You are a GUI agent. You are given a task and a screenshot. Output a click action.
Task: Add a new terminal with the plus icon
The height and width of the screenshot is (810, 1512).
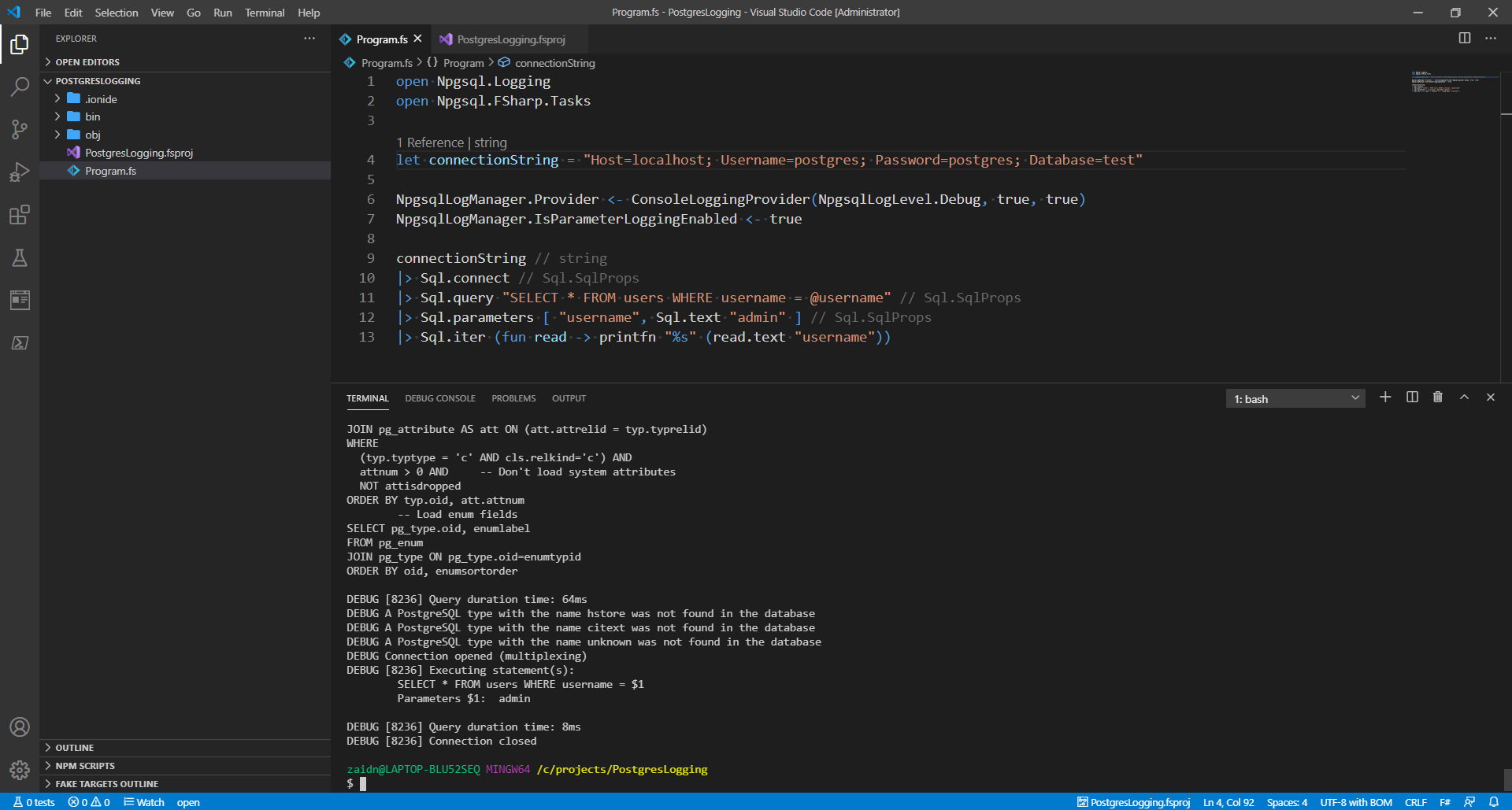(1385, 398)
